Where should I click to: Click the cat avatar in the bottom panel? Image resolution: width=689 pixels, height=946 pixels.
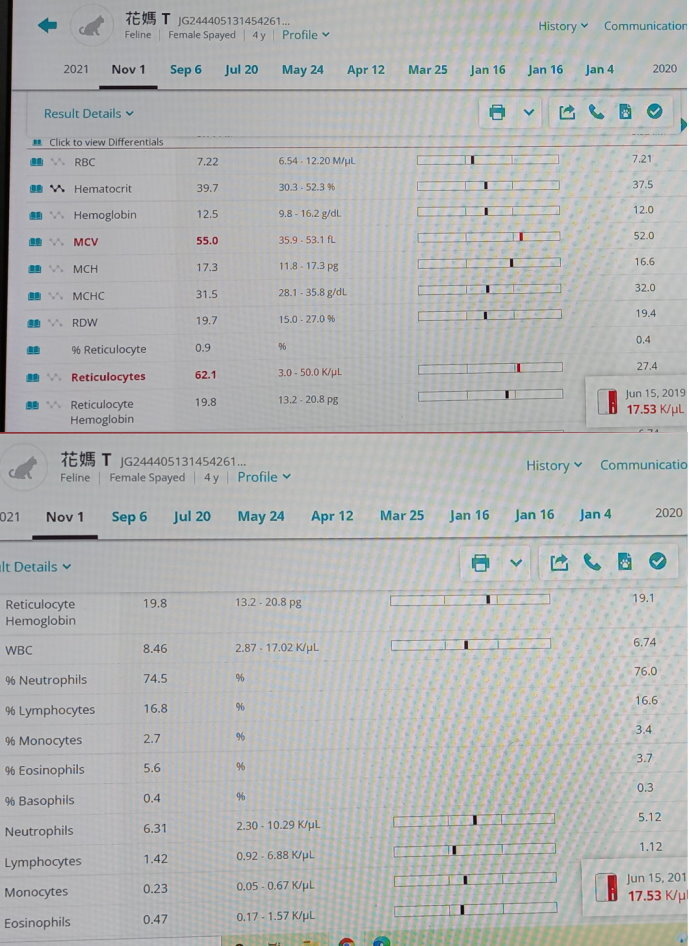(x=22, y=467)
